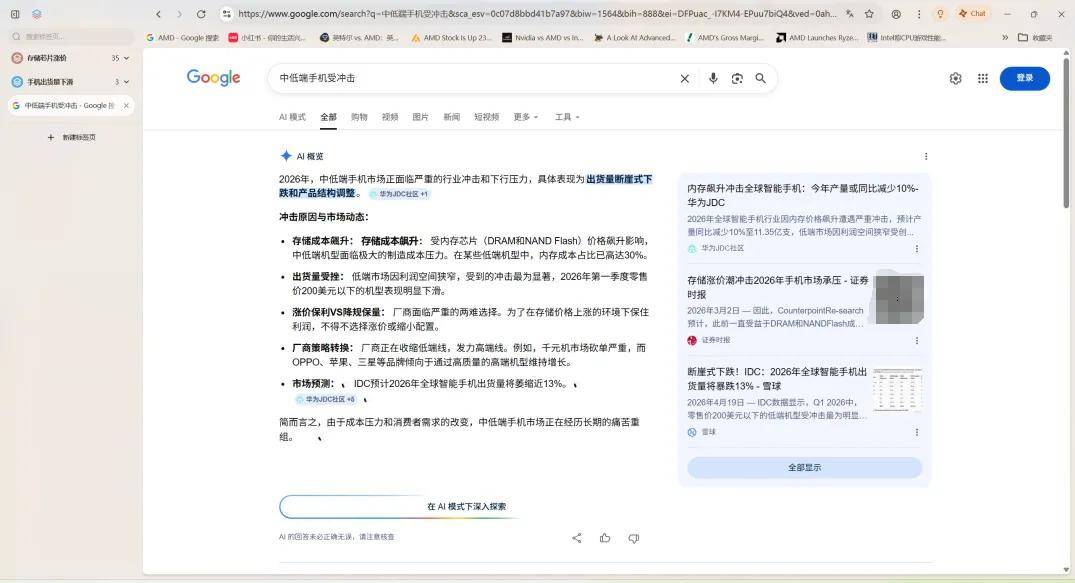
Task: Click the Chat icon in the title bar
Action: [971, 14]
